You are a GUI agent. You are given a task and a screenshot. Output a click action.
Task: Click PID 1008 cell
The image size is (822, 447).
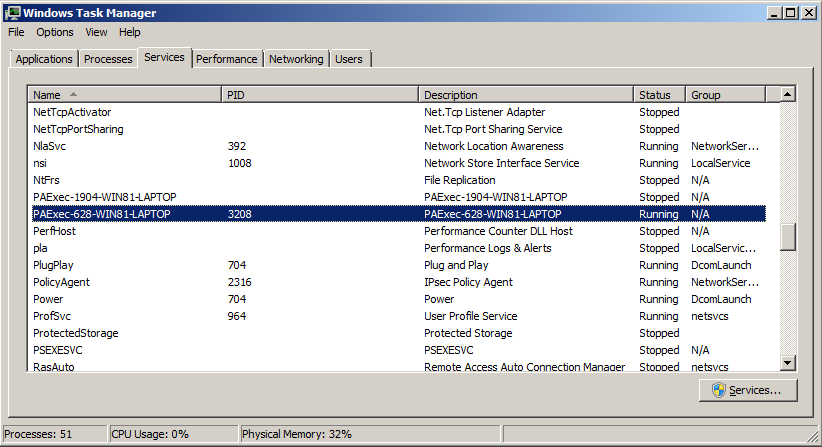tap(240, 163)
